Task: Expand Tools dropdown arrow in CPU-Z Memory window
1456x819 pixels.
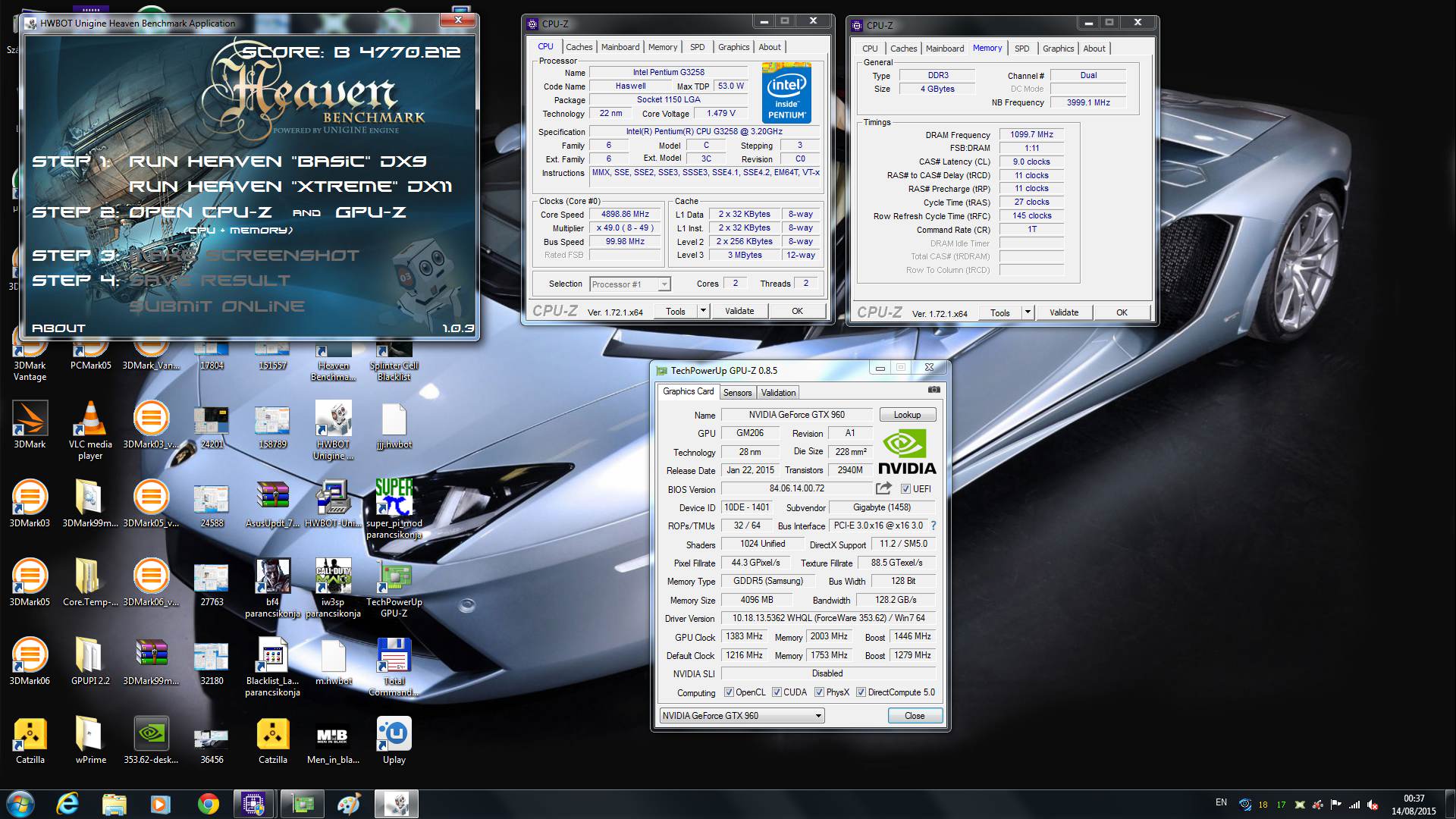Action: [1028, 312]
